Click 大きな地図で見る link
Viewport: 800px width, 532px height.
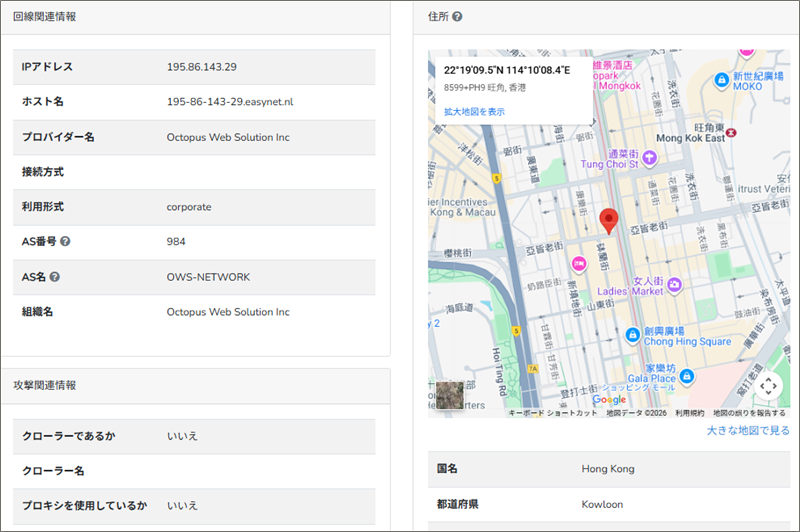[747, 431]
